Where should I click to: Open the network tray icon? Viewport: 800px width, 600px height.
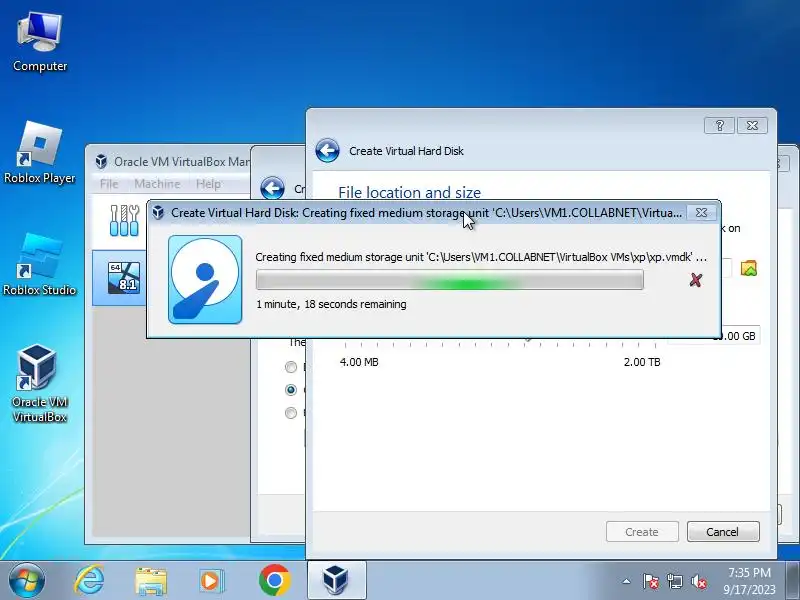tap(675, 581)
